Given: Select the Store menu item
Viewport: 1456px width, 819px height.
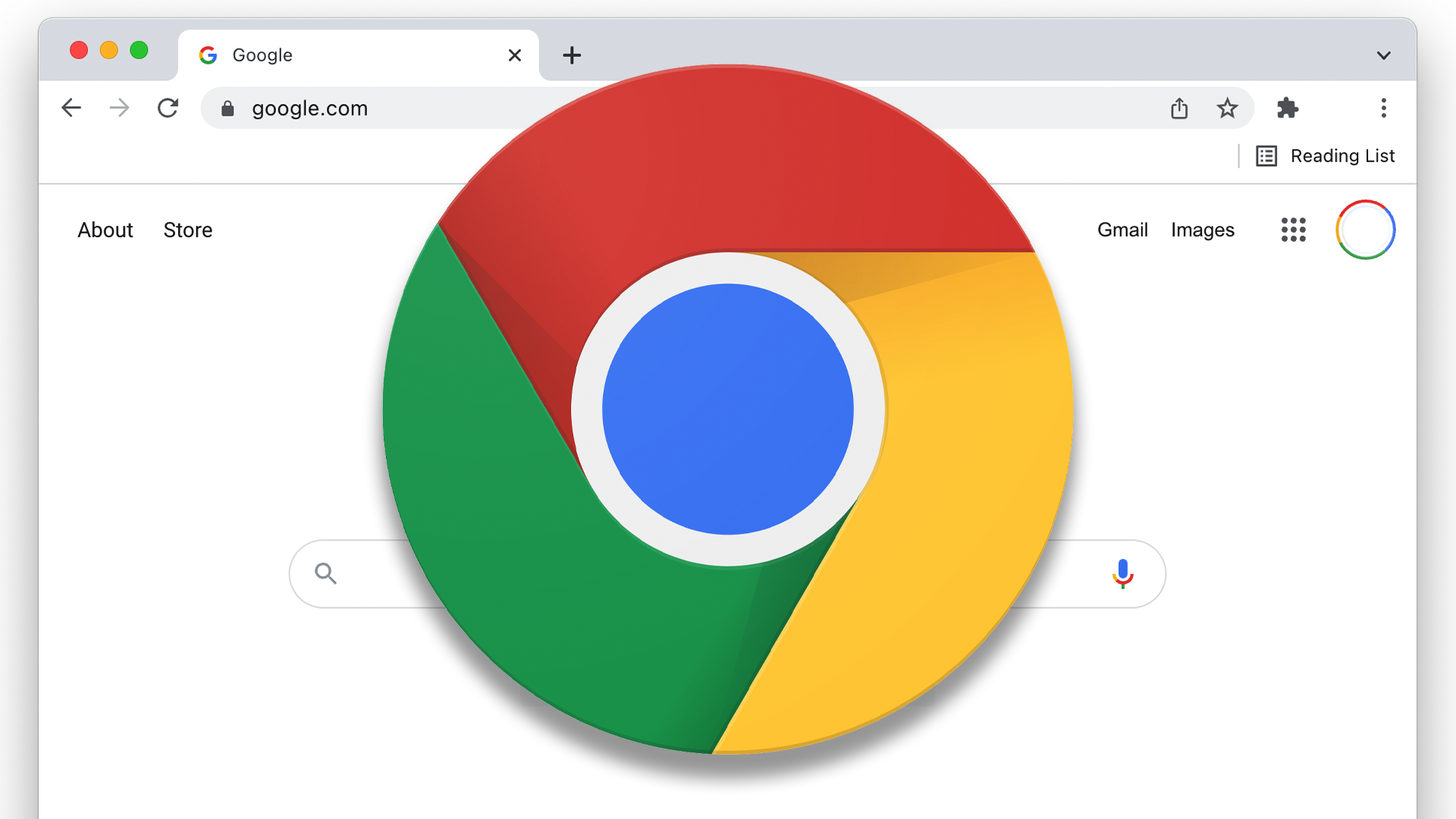Looking at the screenshot, I should pos(187,229).
